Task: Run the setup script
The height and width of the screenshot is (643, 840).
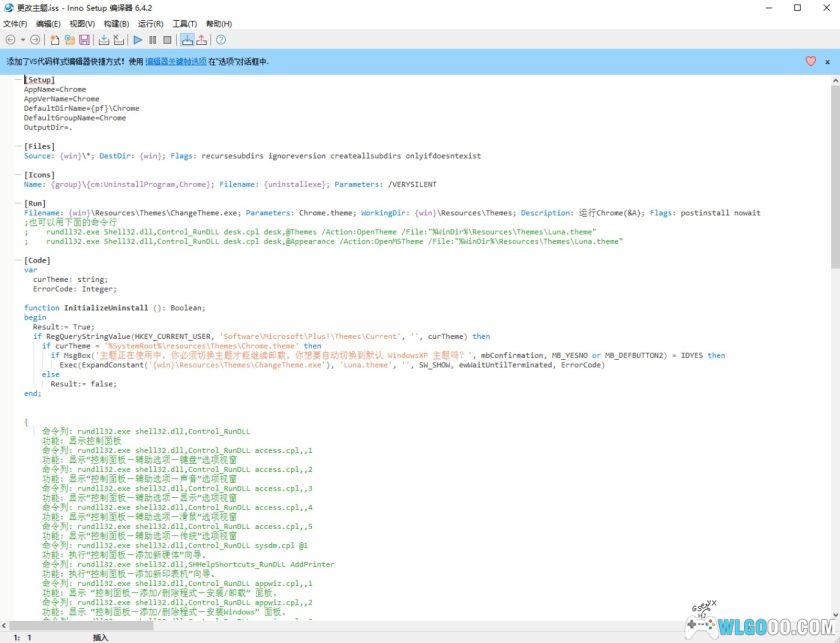Action: click(137, 40)
